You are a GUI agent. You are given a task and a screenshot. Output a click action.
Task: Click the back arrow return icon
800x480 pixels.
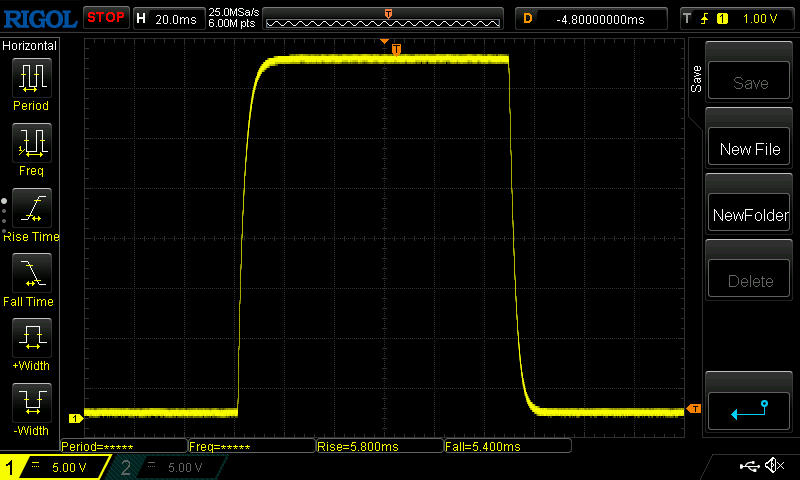[x=750, y=409]
